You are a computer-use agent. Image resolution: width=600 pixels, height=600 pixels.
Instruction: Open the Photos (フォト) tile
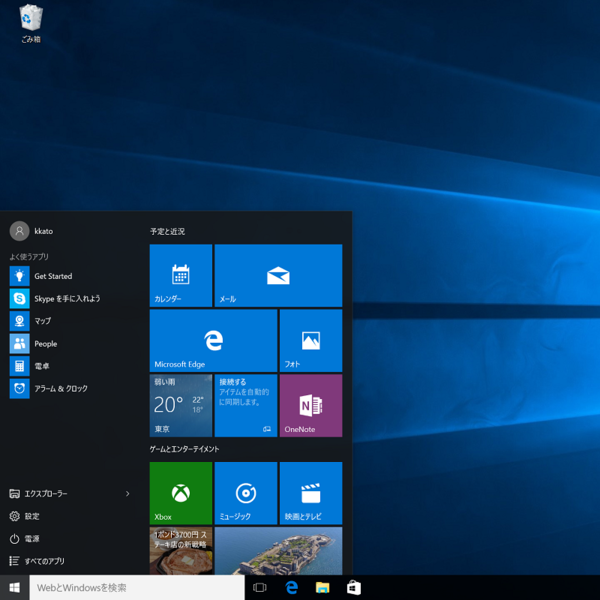coord(310,340)
